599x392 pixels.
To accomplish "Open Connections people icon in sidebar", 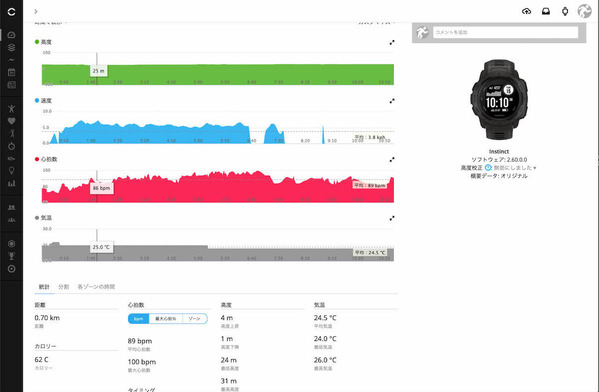I will click(x=11, y=207).
